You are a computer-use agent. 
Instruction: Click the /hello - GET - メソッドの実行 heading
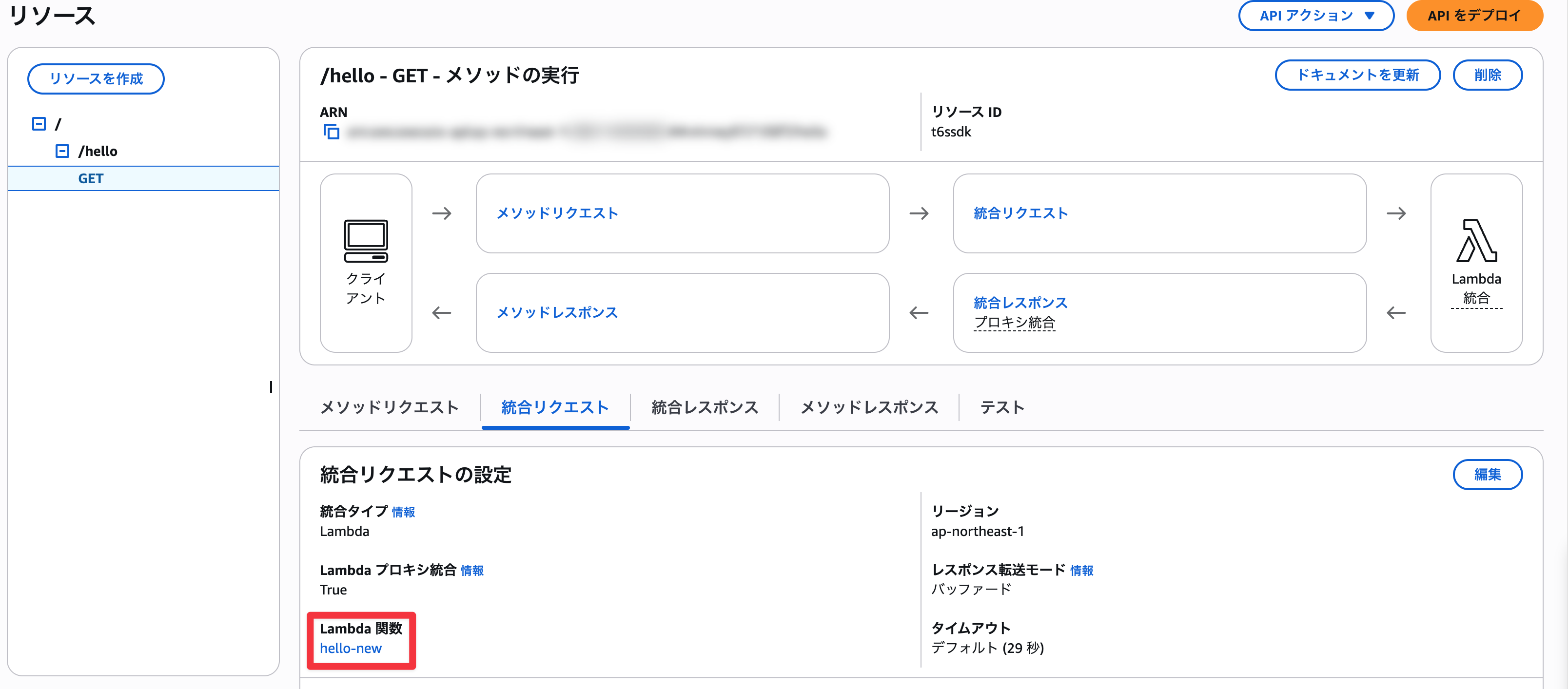pyautogui.click(x=450, y=76)
